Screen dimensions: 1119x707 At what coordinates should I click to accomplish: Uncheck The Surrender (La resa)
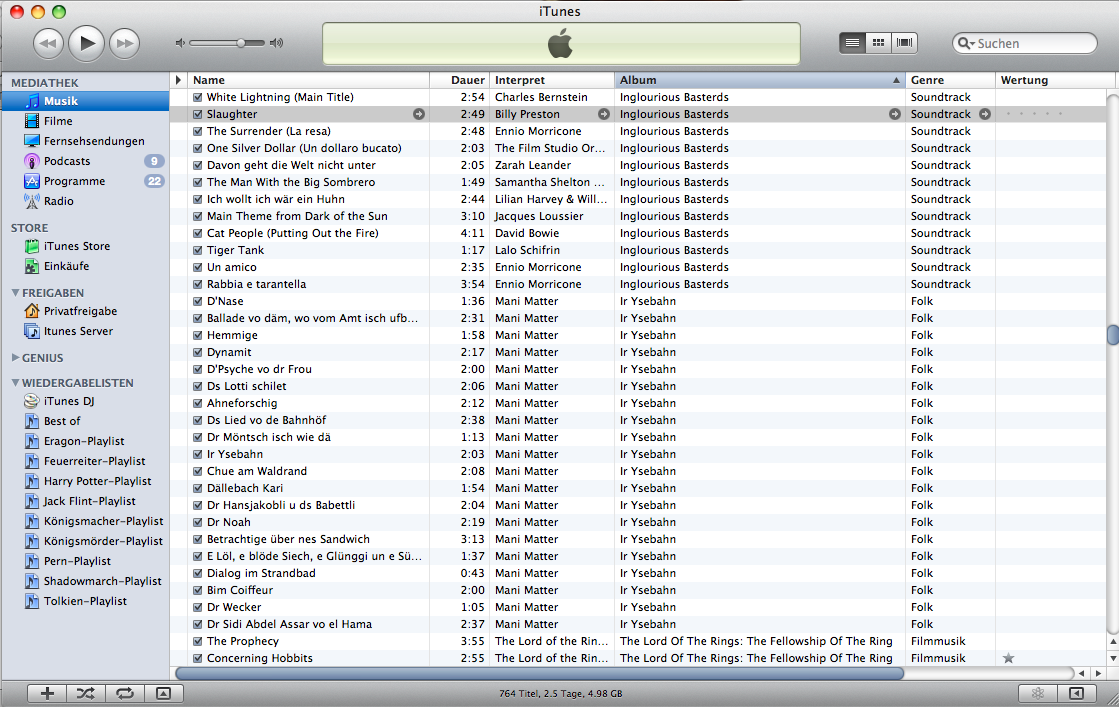click(x=198, y=131)
